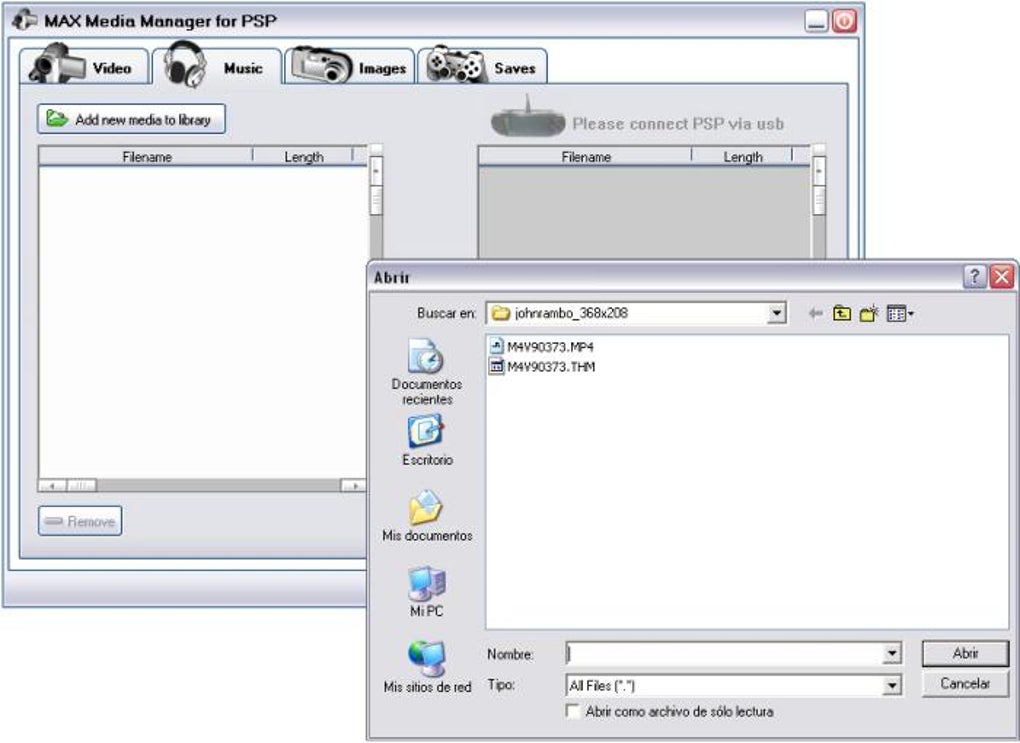This screenshot has height=743, width=1020.
Task: Click PSP list vertical scrollbar
Action: tap(819, 202)
